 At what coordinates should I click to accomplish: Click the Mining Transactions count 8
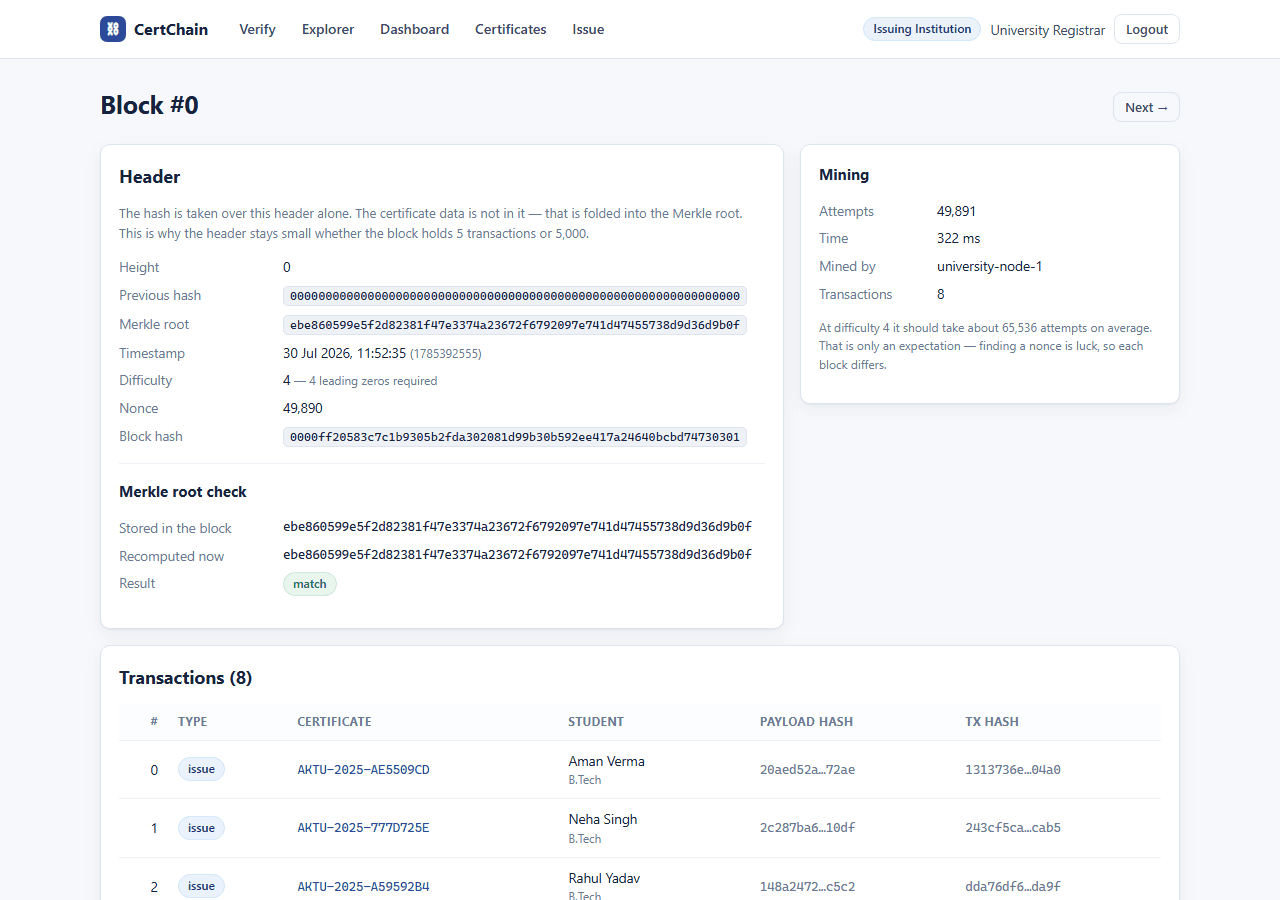[941, 294]
